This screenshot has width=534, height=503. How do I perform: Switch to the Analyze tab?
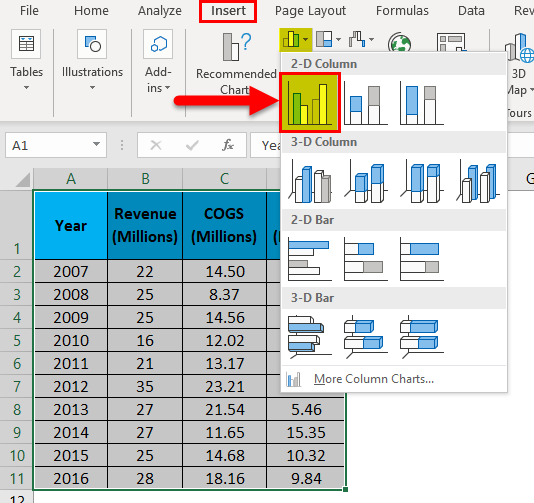(160, 11)
